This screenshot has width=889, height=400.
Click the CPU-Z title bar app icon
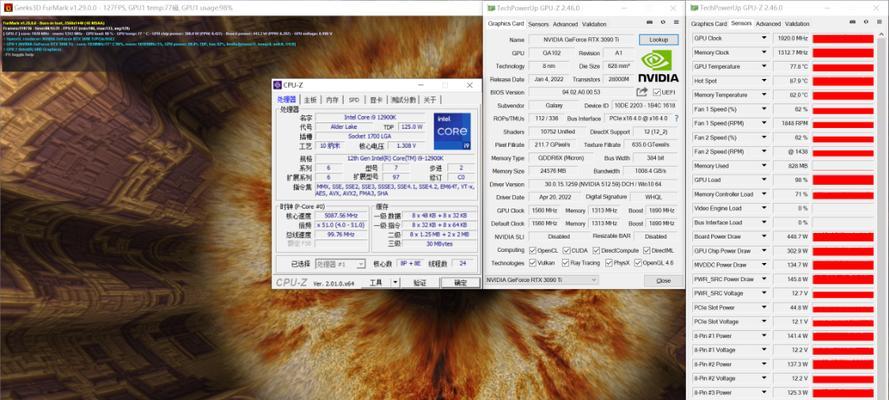[277, 85]
